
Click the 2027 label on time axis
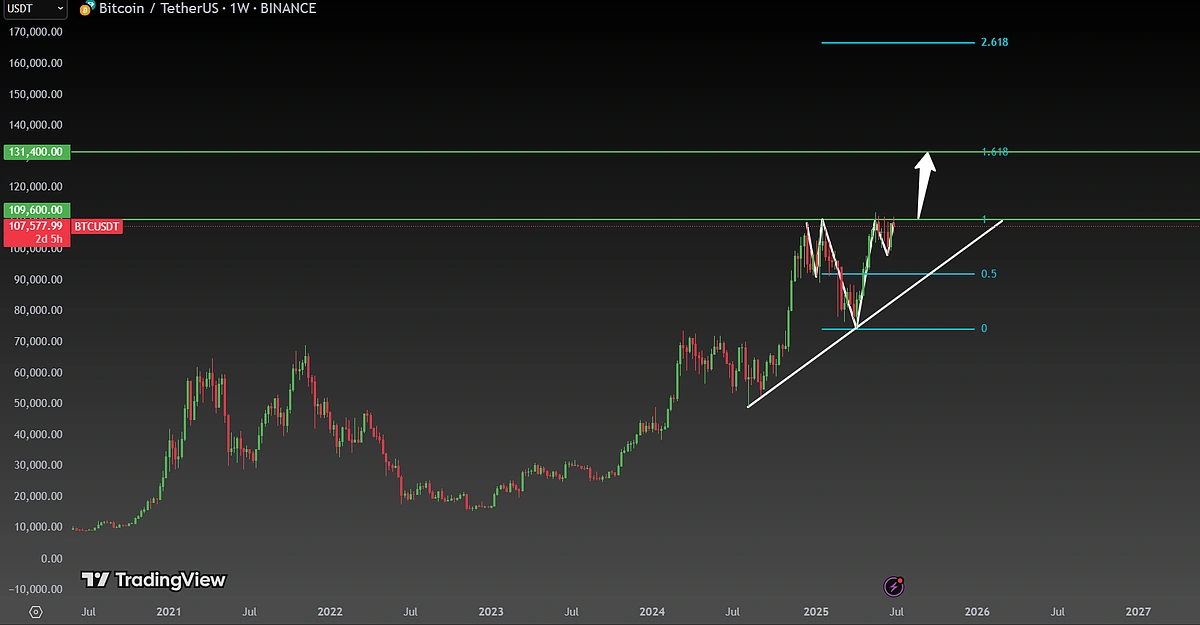click(1137, 611)
